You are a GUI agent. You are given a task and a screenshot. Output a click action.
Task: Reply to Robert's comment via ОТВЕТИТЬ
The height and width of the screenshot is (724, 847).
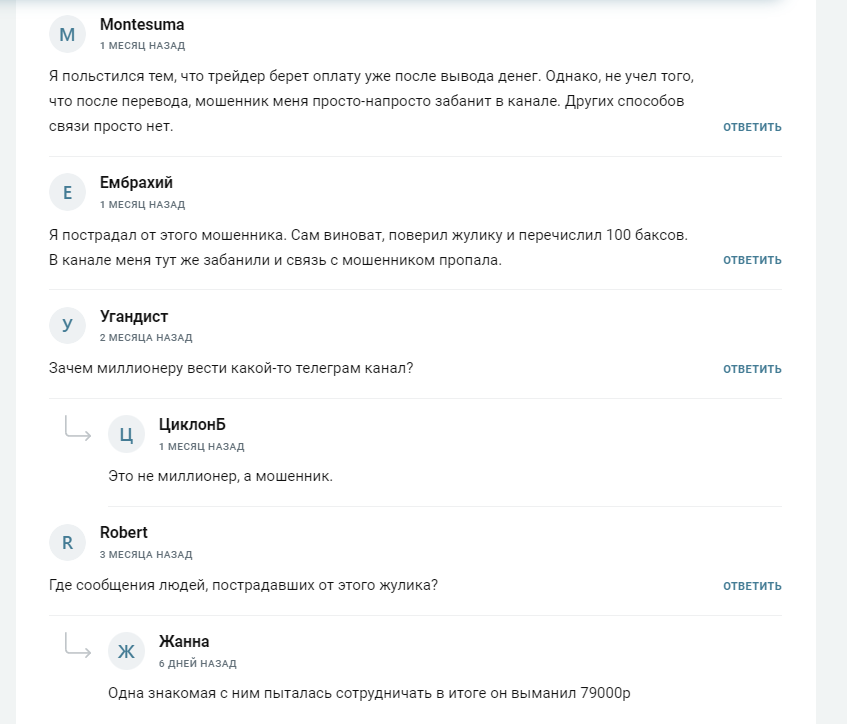click(x=752, y=586)
